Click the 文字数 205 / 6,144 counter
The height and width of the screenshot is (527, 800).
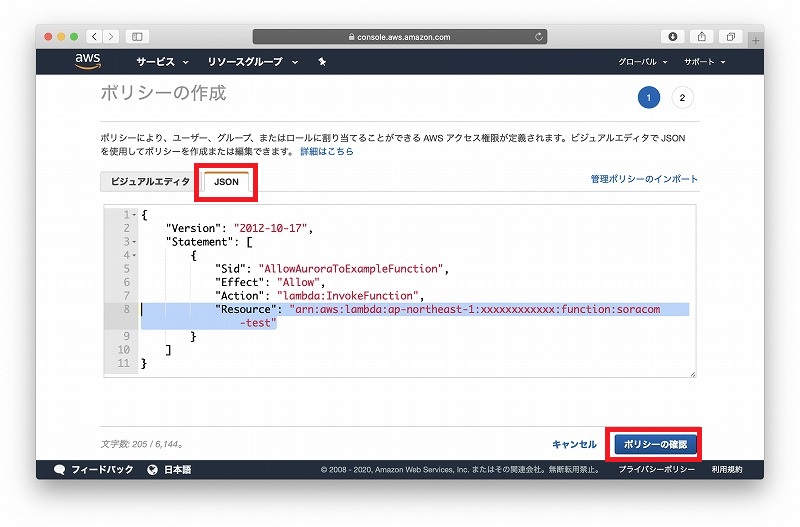click(x=142, y=444)
